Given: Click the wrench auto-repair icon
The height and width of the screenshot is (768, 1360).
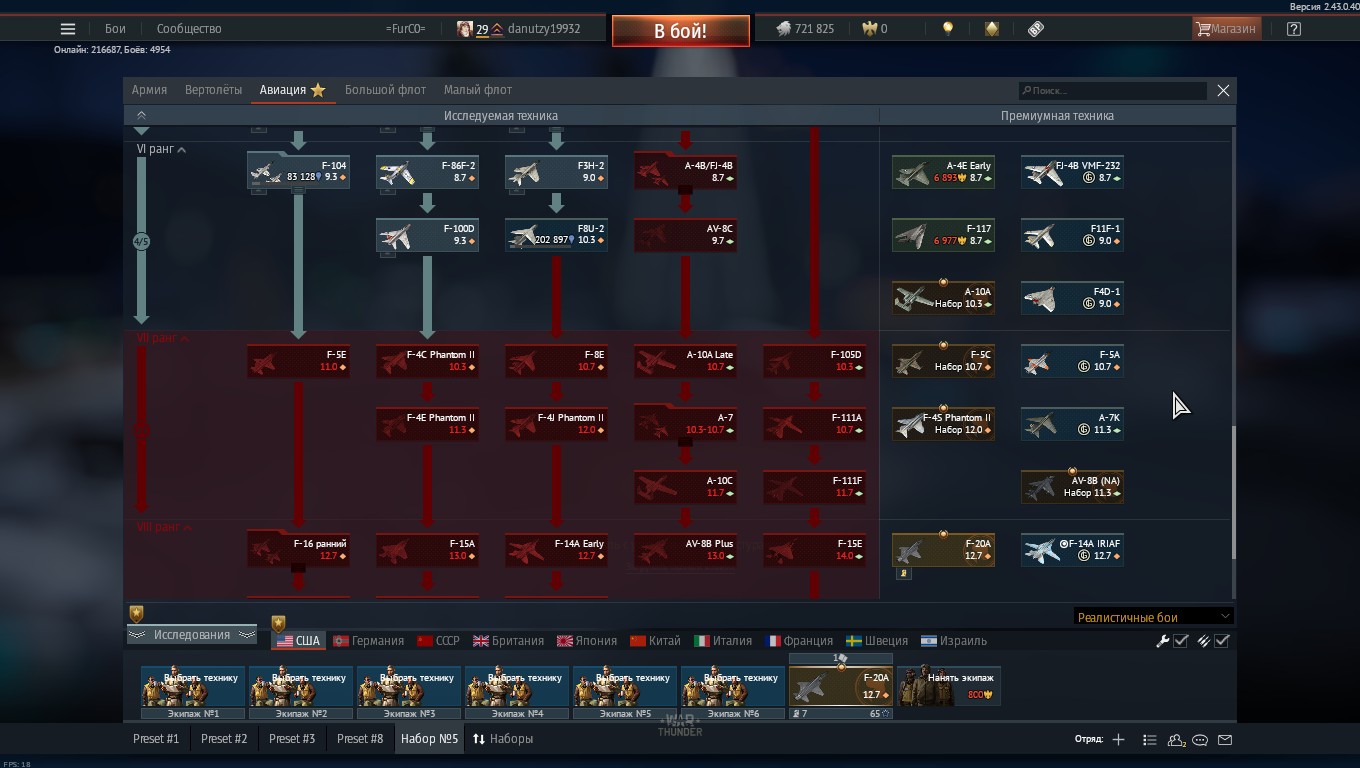Looking at the screenshot, I should (1162, 641).
